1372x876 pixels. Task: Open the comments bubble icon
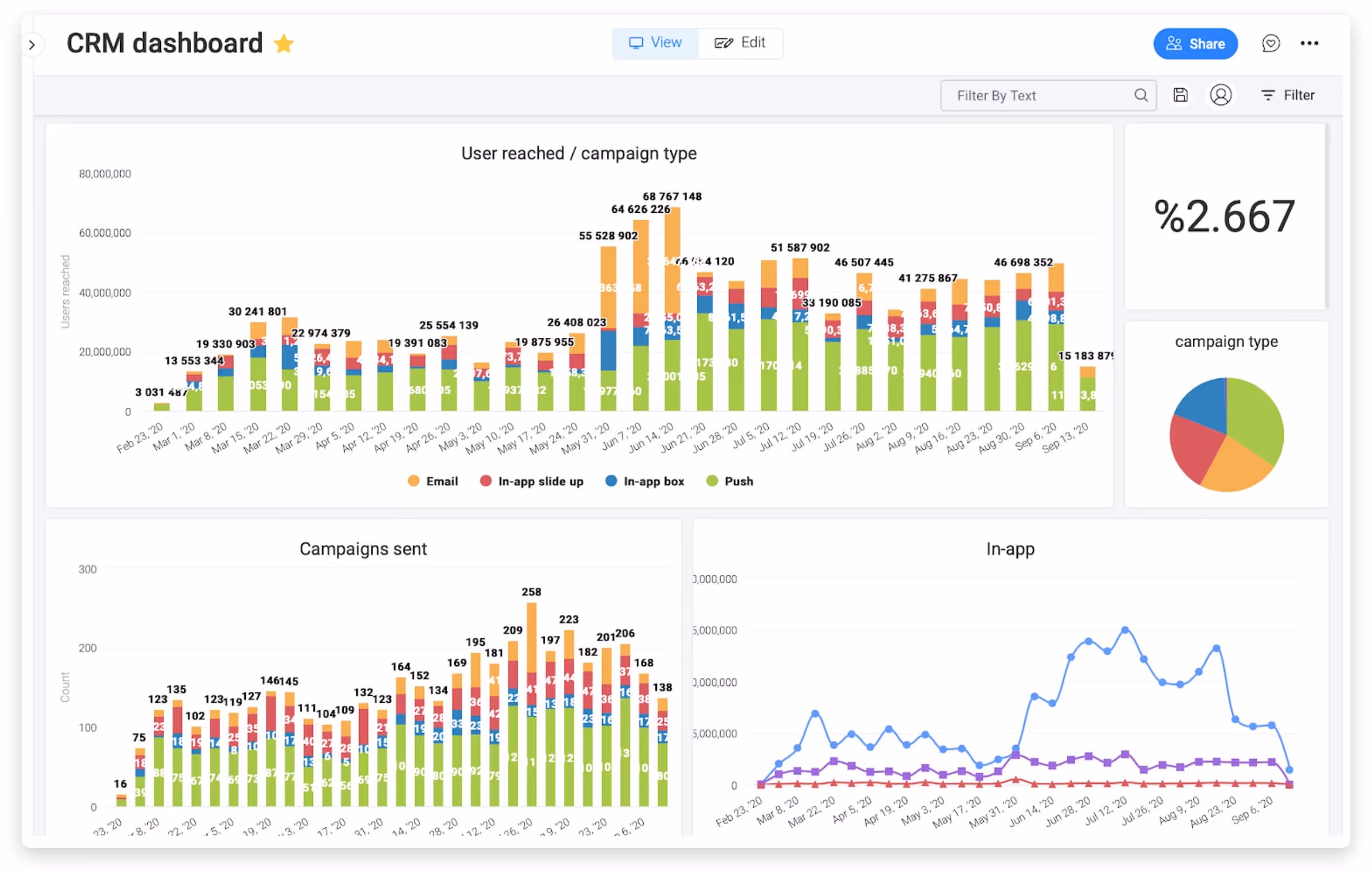click(1270, 43)
